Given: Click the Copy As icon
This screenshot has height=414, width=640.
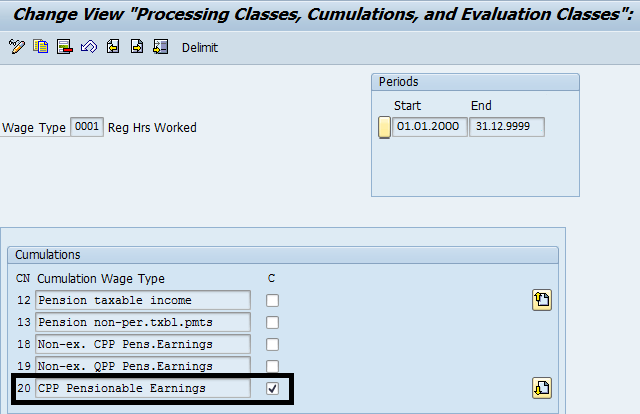Looking at the screenshot, I should (41, 47).
